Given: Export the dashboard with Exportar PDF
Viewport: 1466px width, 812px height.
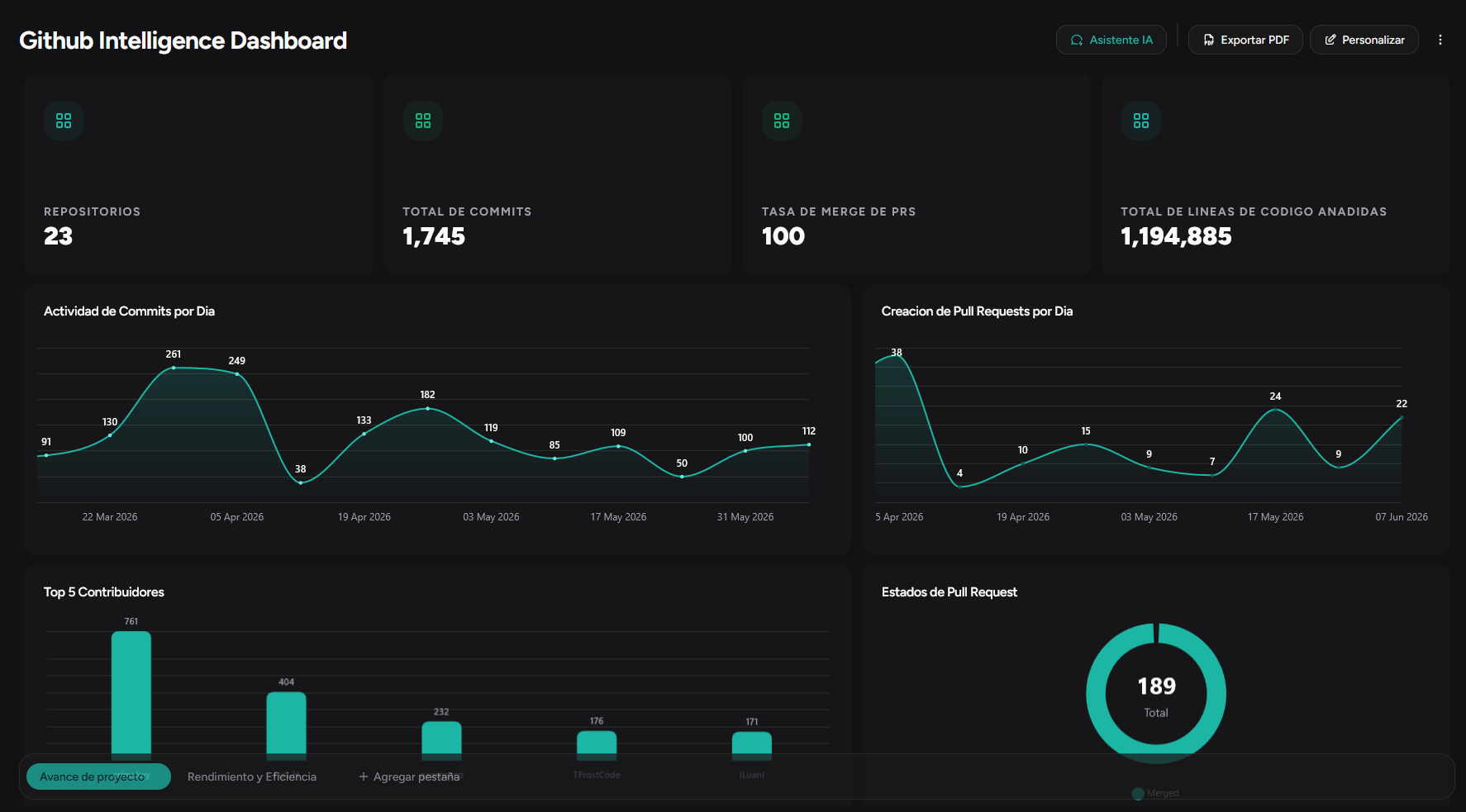Looking at the screenshot, I should point(1245,40).
